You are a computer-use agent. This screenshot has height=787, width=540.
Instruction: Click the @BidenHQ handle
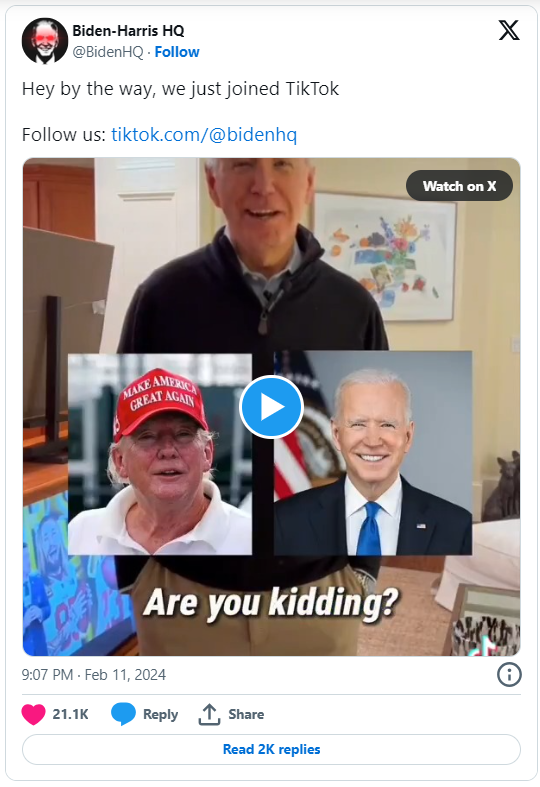108,52
